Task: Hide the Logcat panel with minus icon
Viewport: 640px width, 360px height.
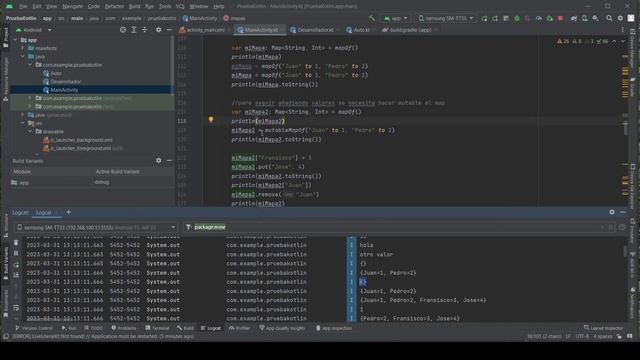Action: point(622,212)
